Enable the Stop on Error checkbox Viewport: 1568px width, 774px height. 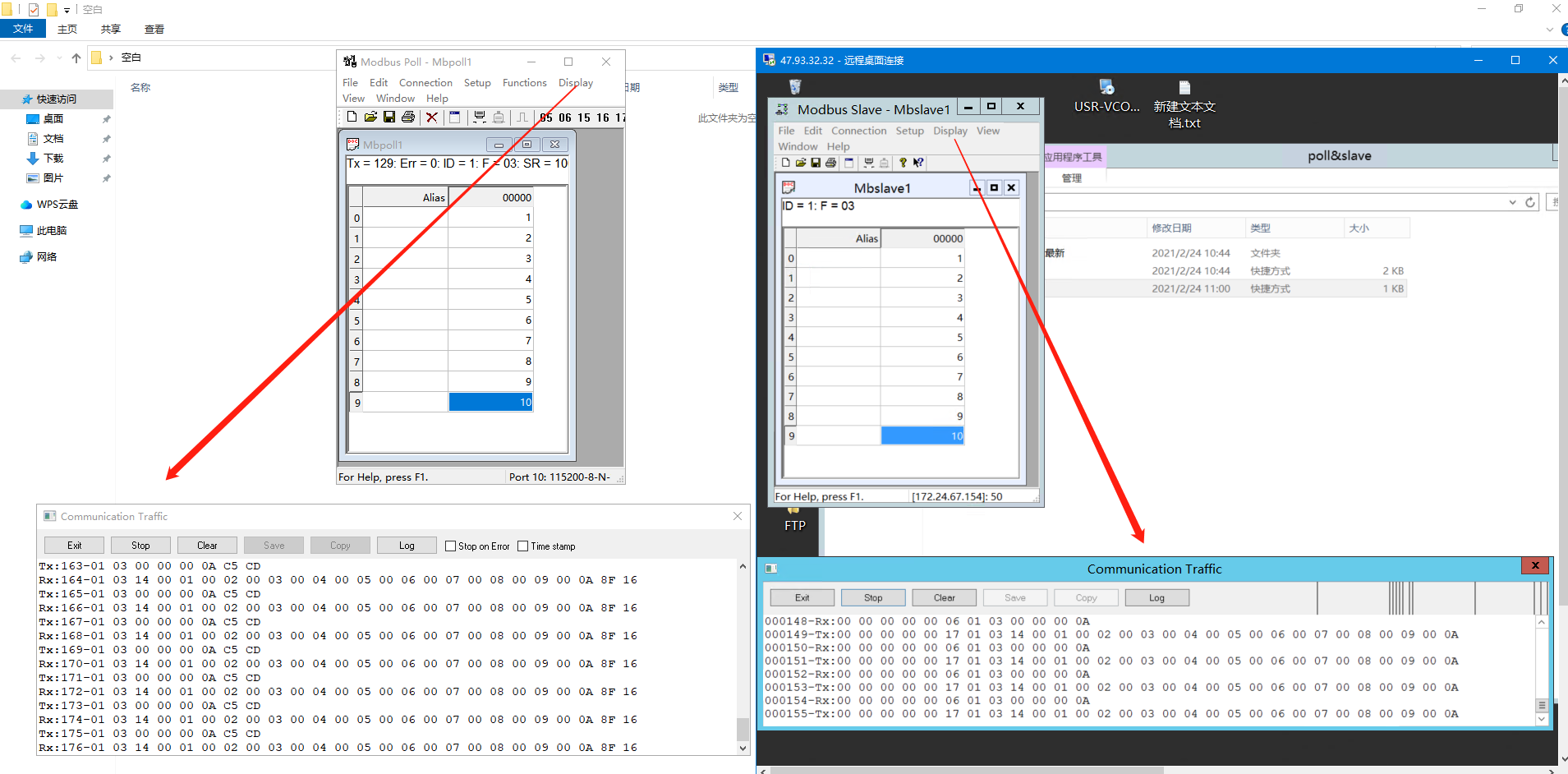coord(450,546)
